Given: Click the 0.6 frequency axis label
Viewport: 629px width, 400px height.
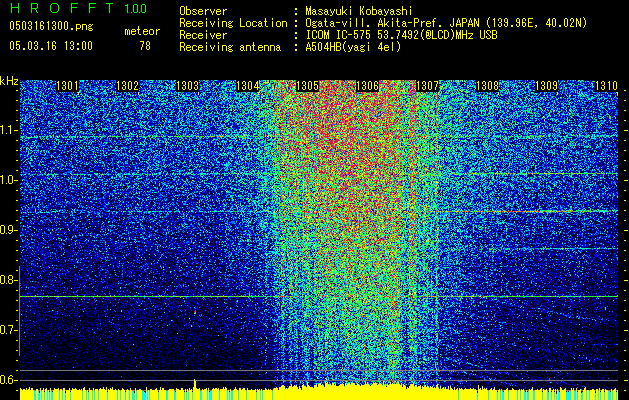Looking at the screenshot, I should 8,380.
